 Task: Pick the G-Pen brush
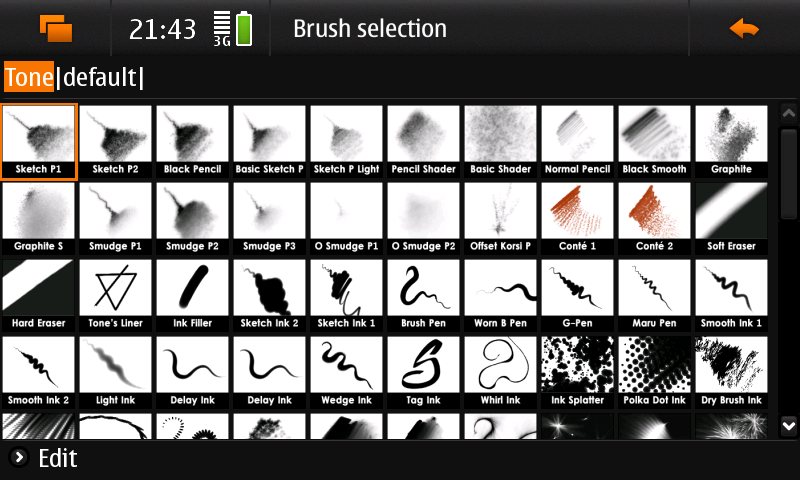577,295
